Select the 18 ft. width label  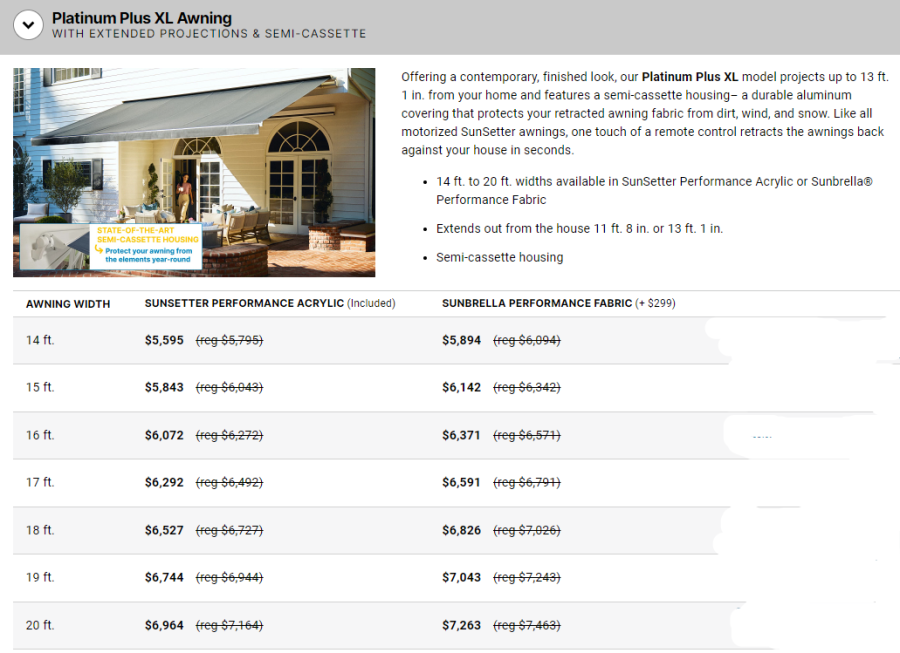point(40,530)
